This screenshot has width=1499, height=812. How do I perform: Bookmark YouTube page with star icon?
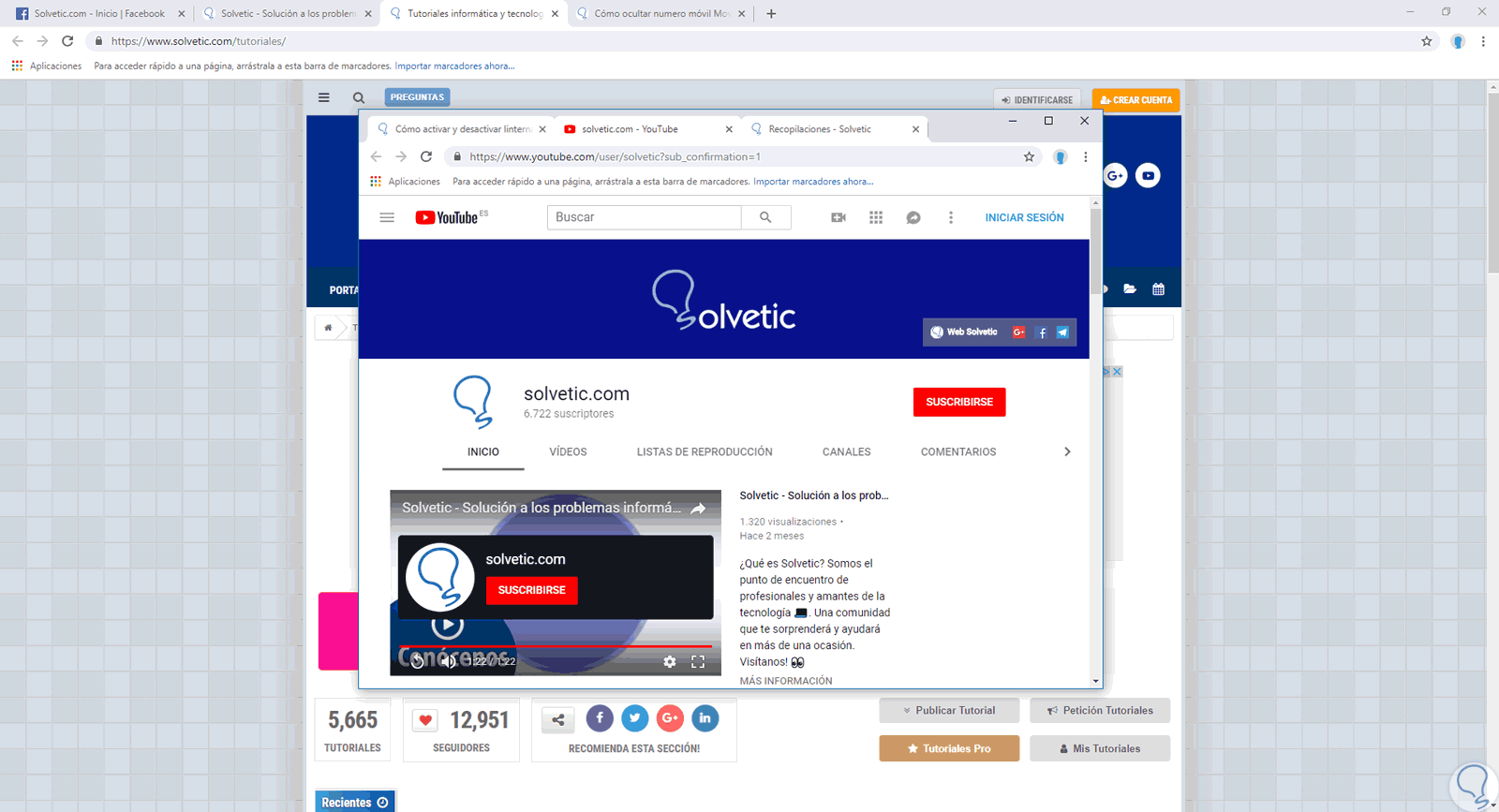click(1029, 156)
